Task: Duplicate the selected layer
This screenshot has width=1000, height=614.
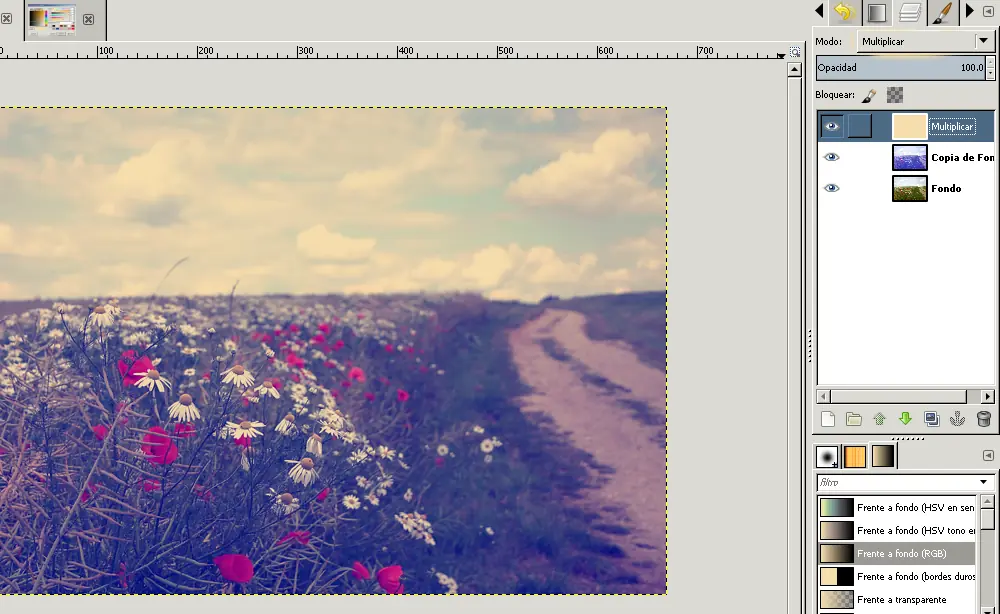Action: [931, 420]
